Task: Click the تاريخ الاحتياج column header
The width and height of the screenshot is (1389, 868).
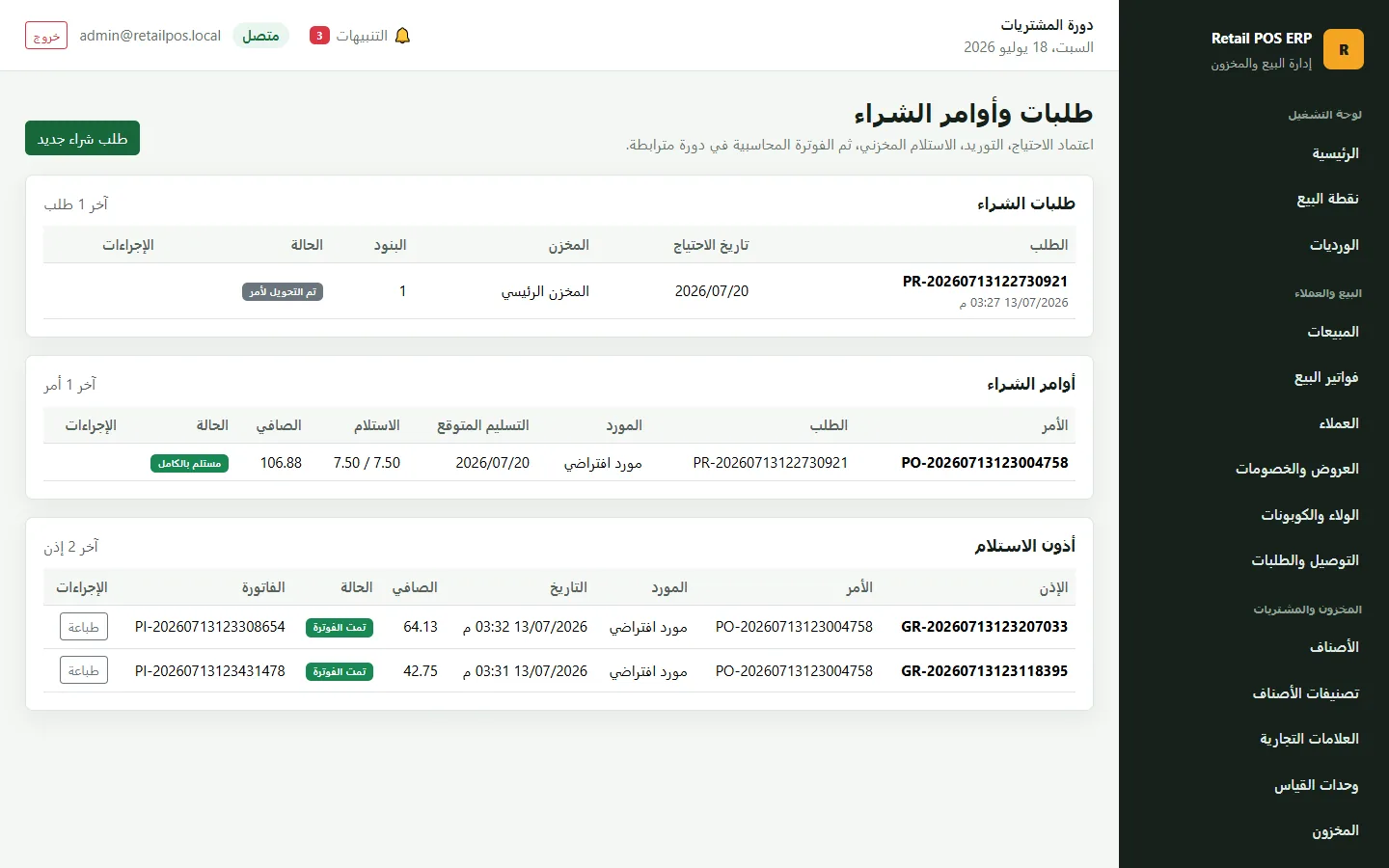Action: tap(711, 245)
